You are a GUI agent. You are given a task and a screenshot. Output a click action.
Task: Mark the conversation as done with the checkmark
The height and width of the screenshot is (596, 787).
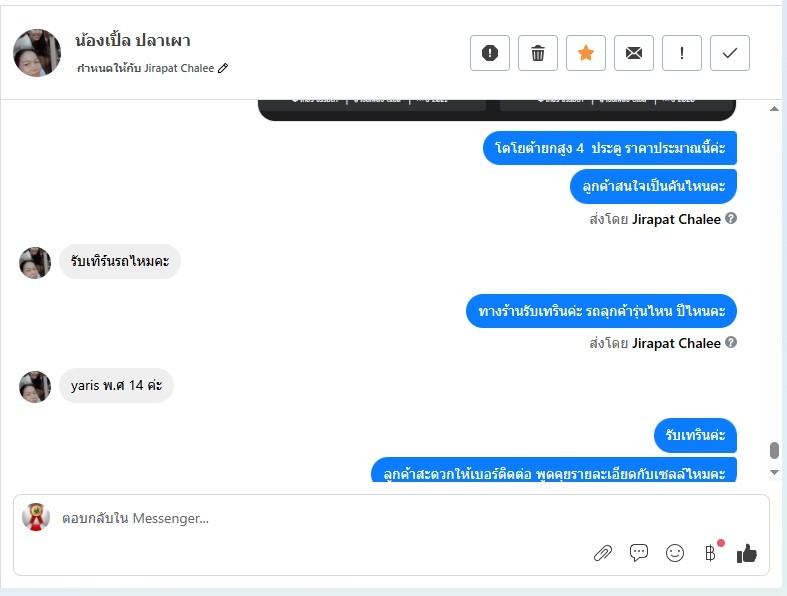click(730, 53)
